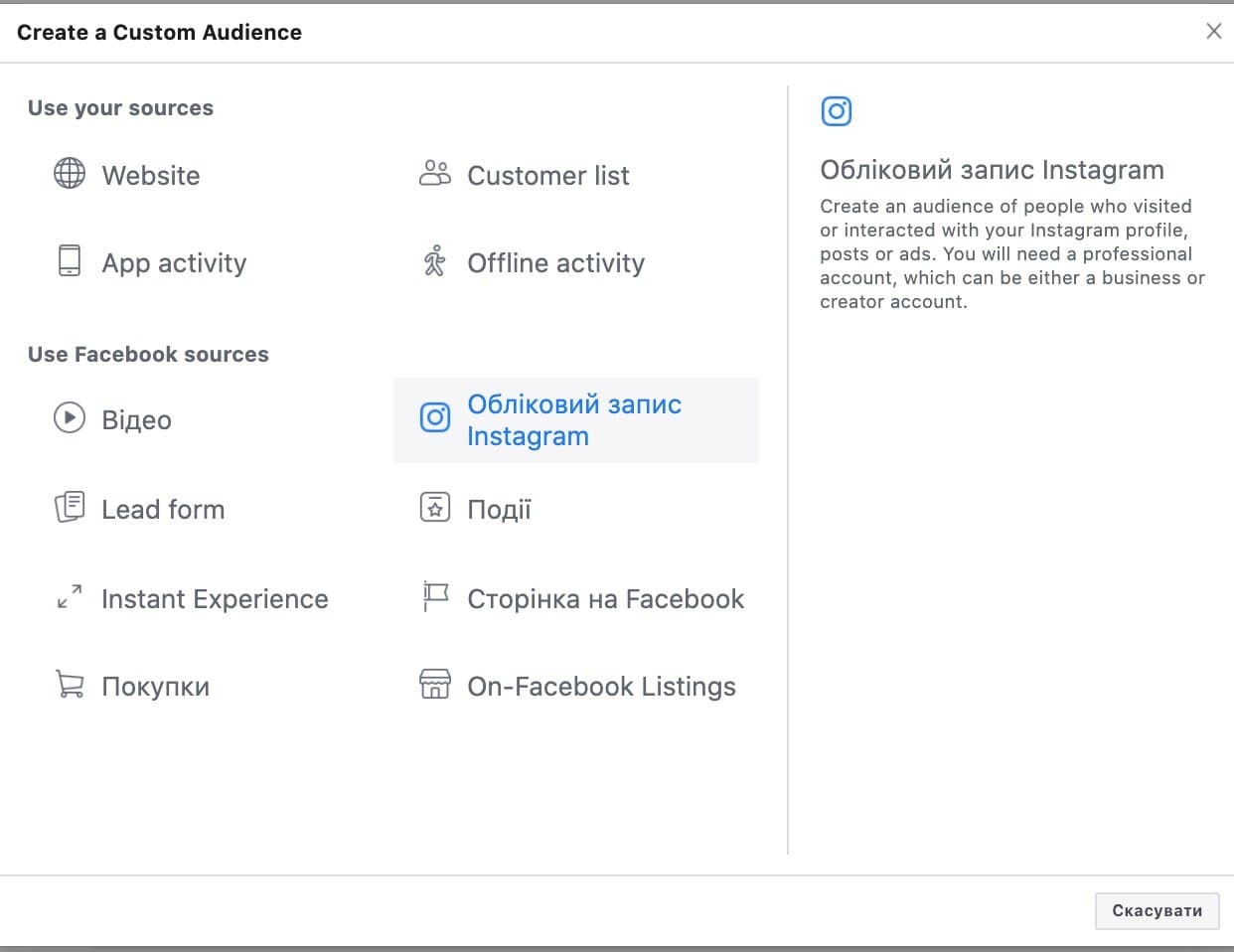1234x952 pixels.
Task: Click the storefront icon for On-Facebook Listings
Action: point(434,685)
